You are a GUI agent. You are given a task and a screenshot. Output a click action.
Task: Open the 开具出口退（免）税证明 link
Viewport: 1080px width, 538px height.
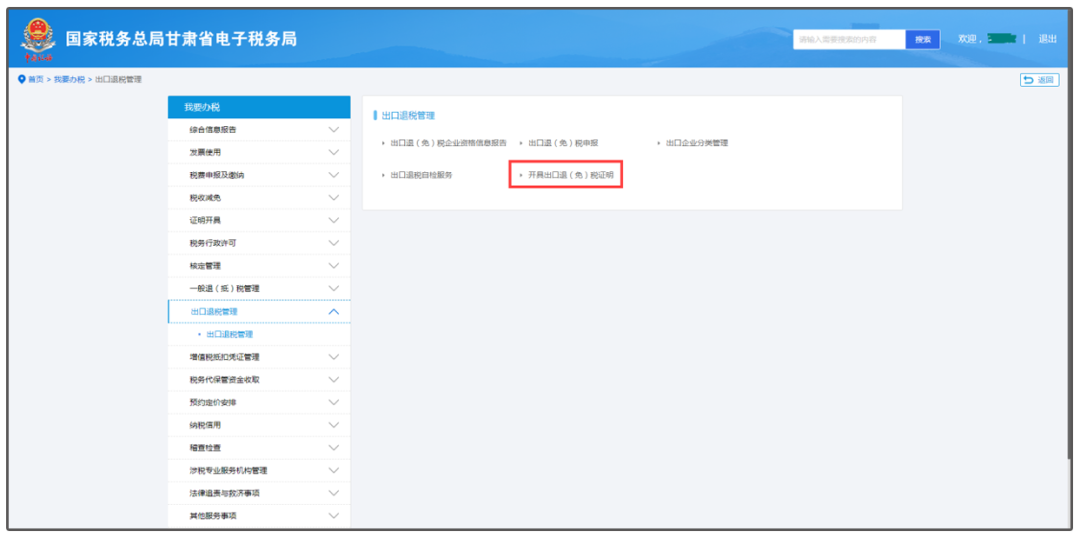click(x=570, y=175)
